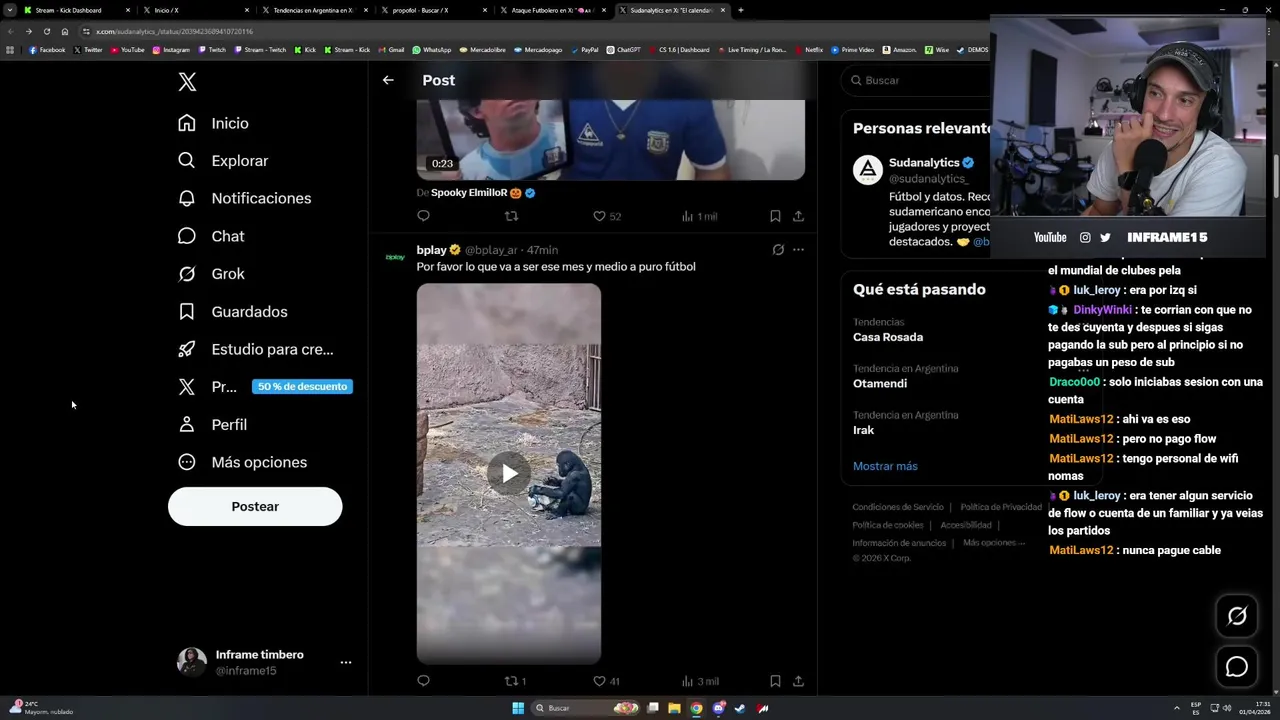This screenshot has width=1280, height=720.
Task: Open Condiciones de Servicio footer link
Action: [898, 507]
